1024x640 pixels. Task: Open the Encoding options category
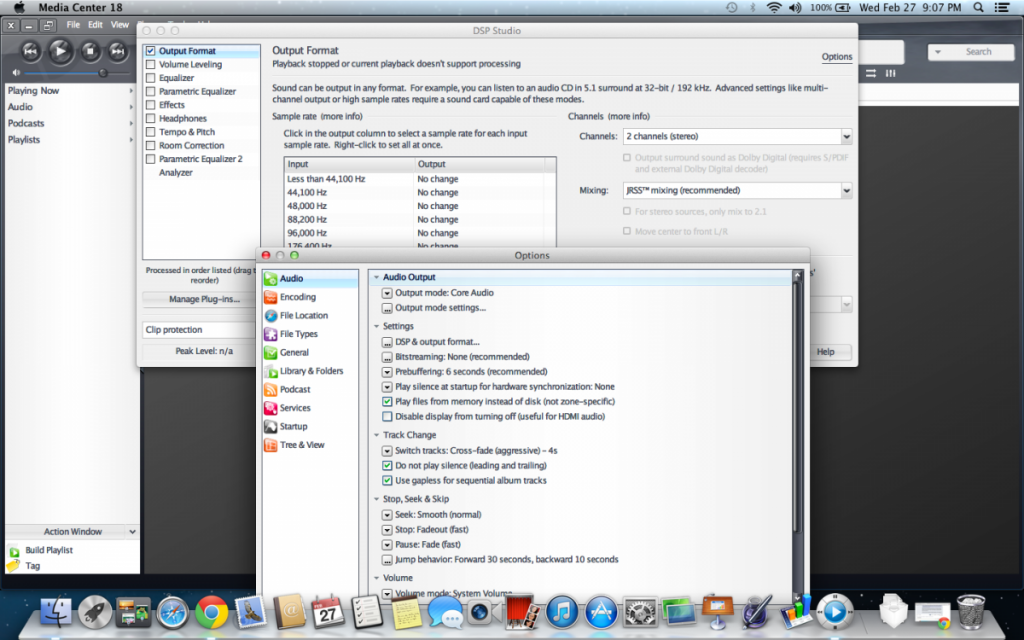(297, 297)
